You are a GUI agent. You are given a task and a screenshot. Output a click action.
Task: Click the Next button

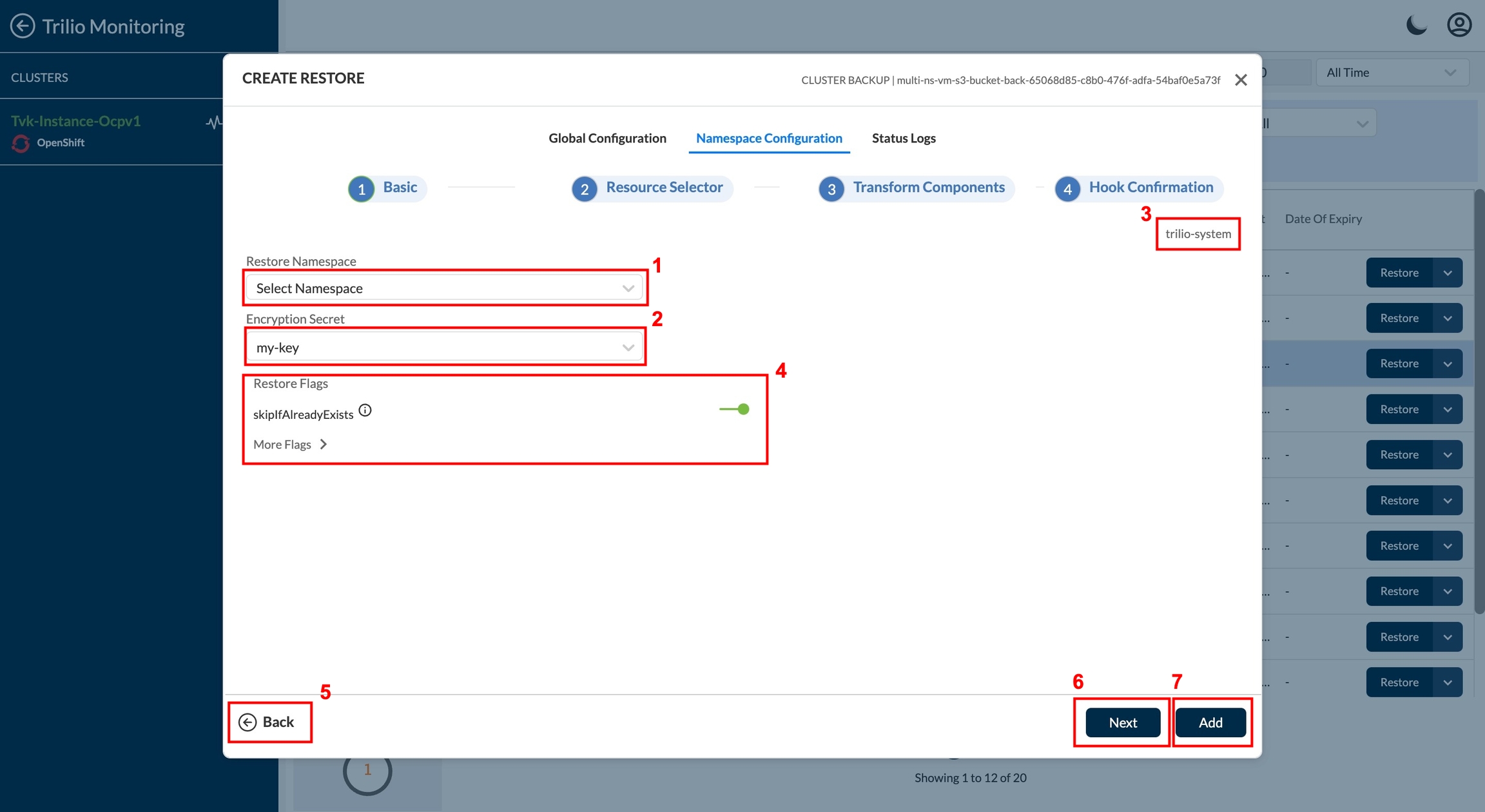pyautogui.click(x=1122, y=722)
